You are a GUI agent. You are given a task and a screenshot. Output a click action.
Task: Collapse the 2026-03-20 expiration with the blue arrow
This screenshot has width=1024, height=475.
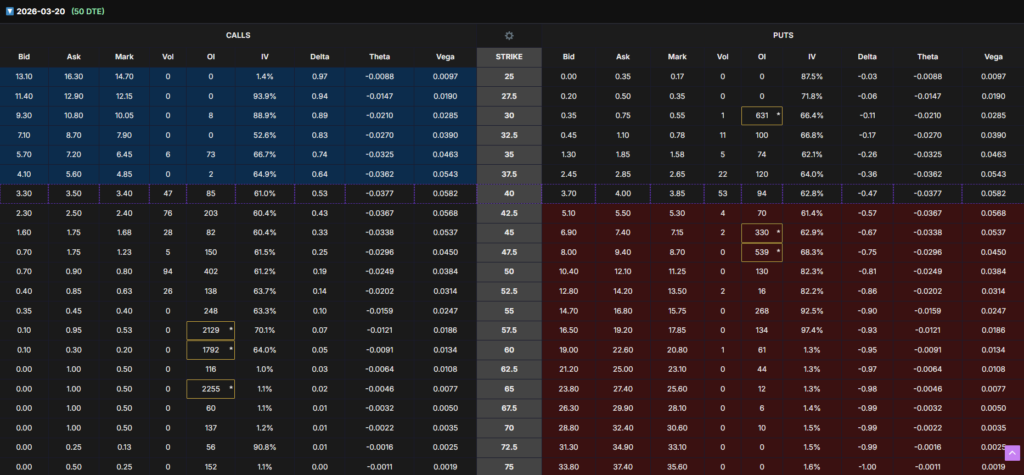coord(8,10)
